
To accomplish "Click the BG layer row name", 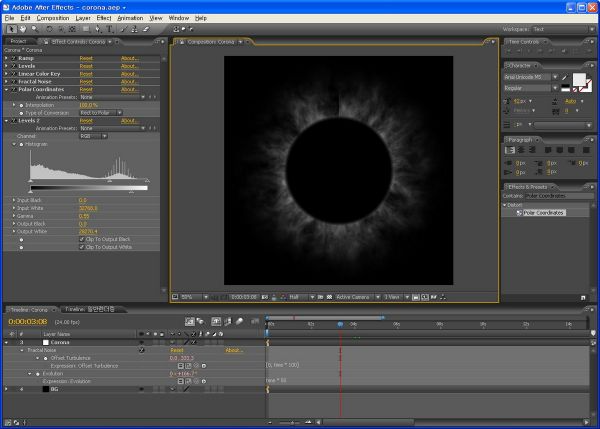I will pyautogui.click(x=54, y=389).
